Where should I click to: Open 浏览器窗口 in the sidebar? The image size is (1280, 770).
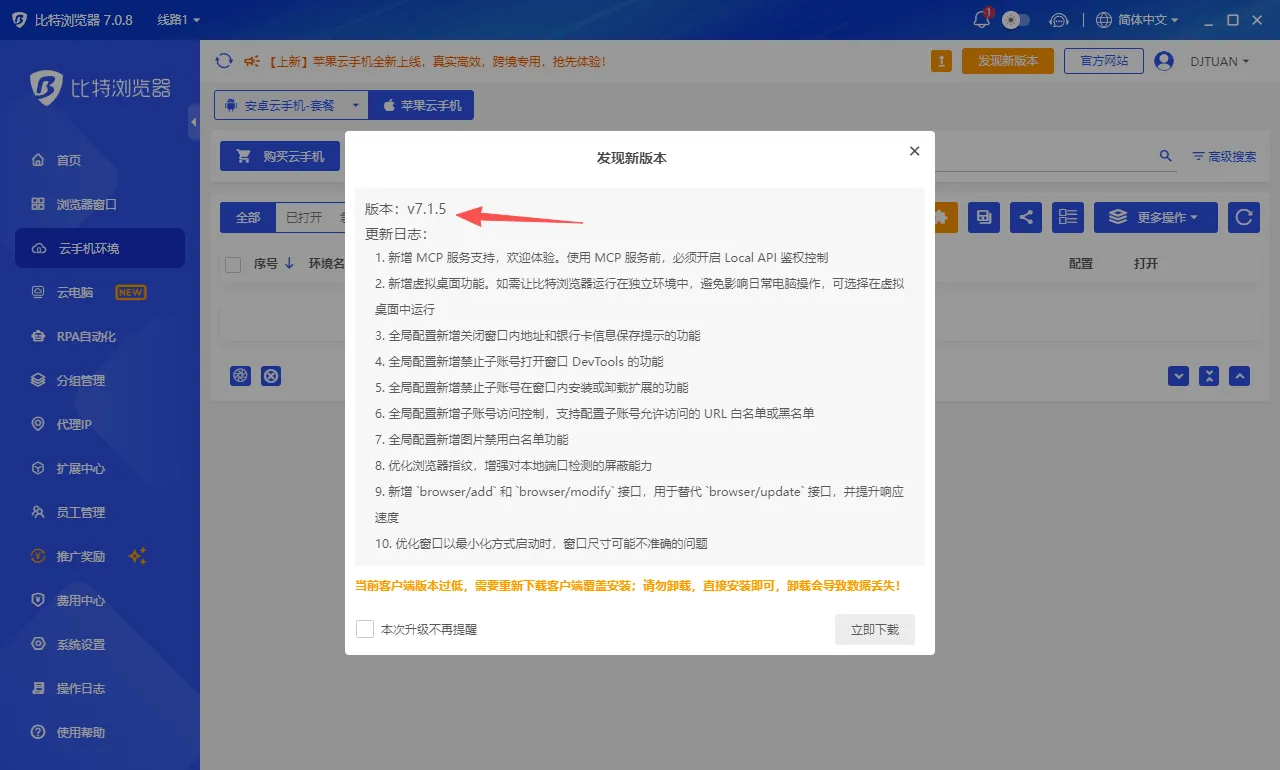pyautogui.click(x=100, y=204)
